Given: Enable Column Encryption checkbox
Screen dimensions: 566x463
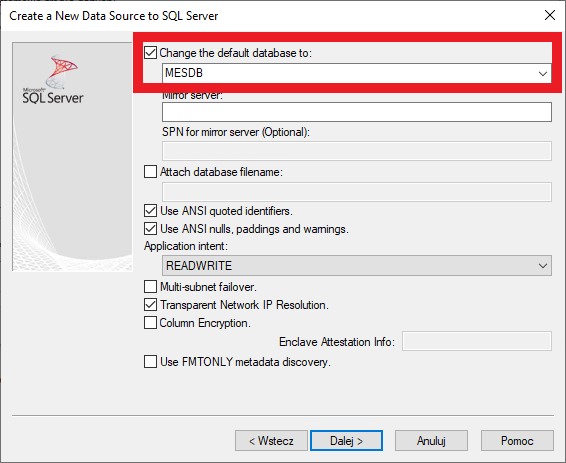Looking at the screenshot, I should [x=151, y=323].
